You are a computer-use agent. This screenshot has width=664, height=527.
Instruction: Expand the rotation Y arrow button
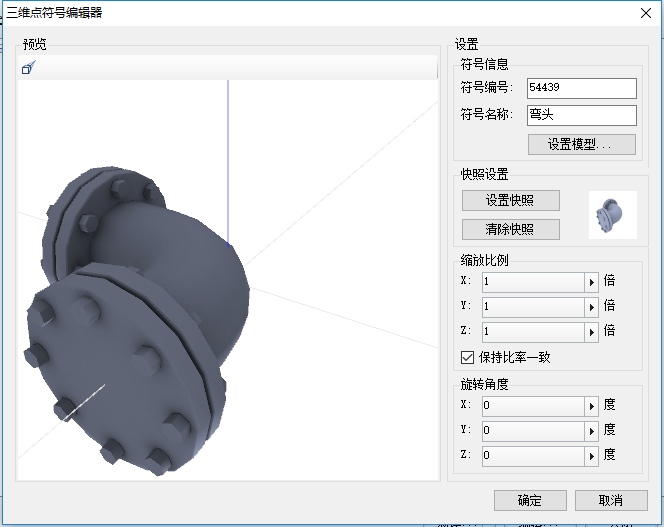tap(592, 431)
